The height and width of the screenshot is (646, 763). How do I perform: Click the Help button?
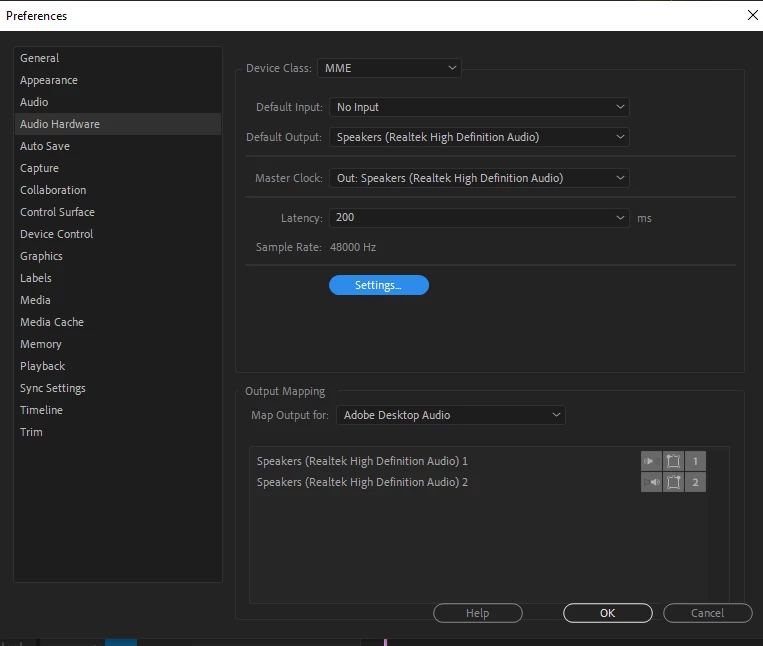[477, 613]
